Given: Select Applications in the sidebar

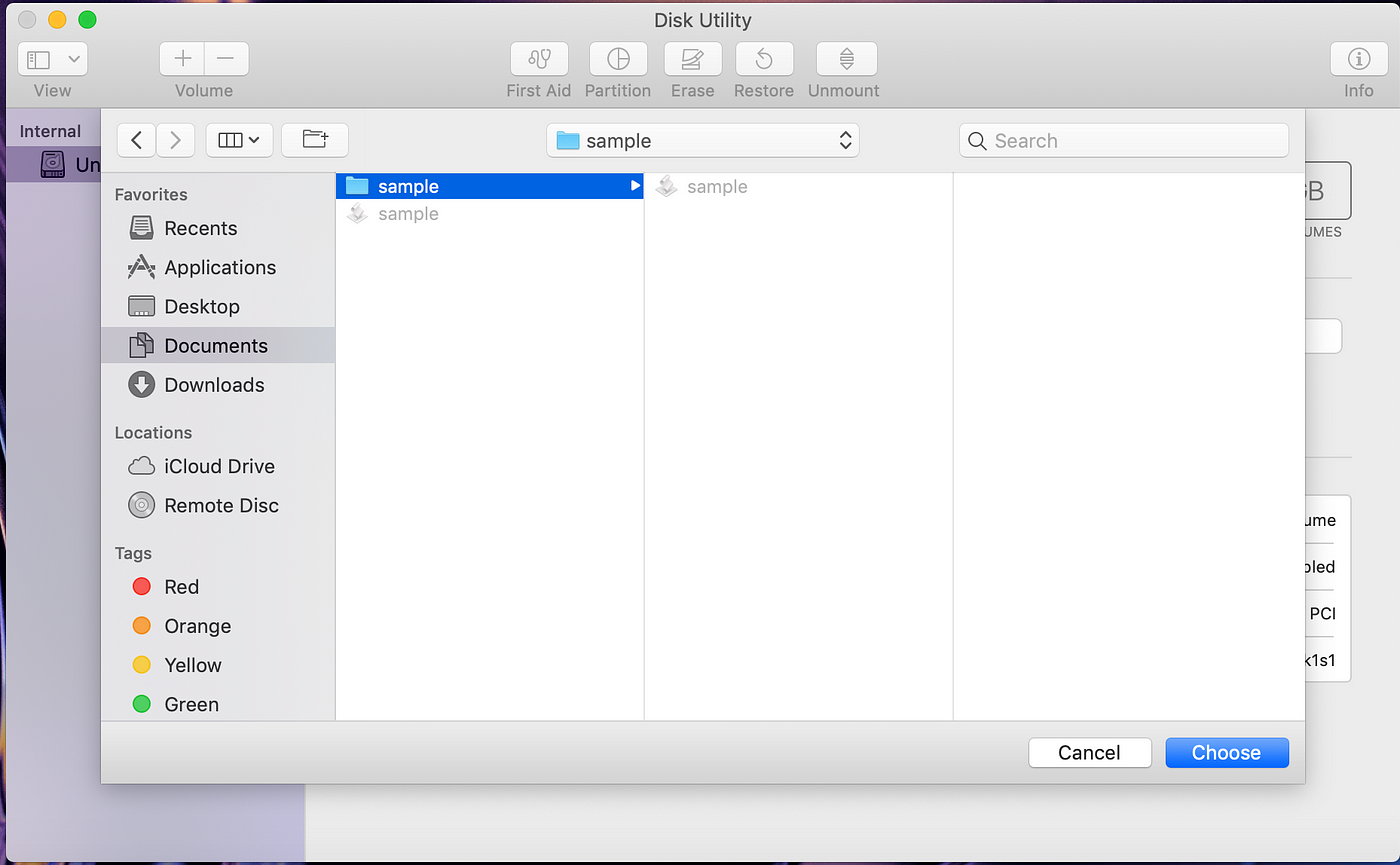Looking at the screenshot, I should pos(218,267).
